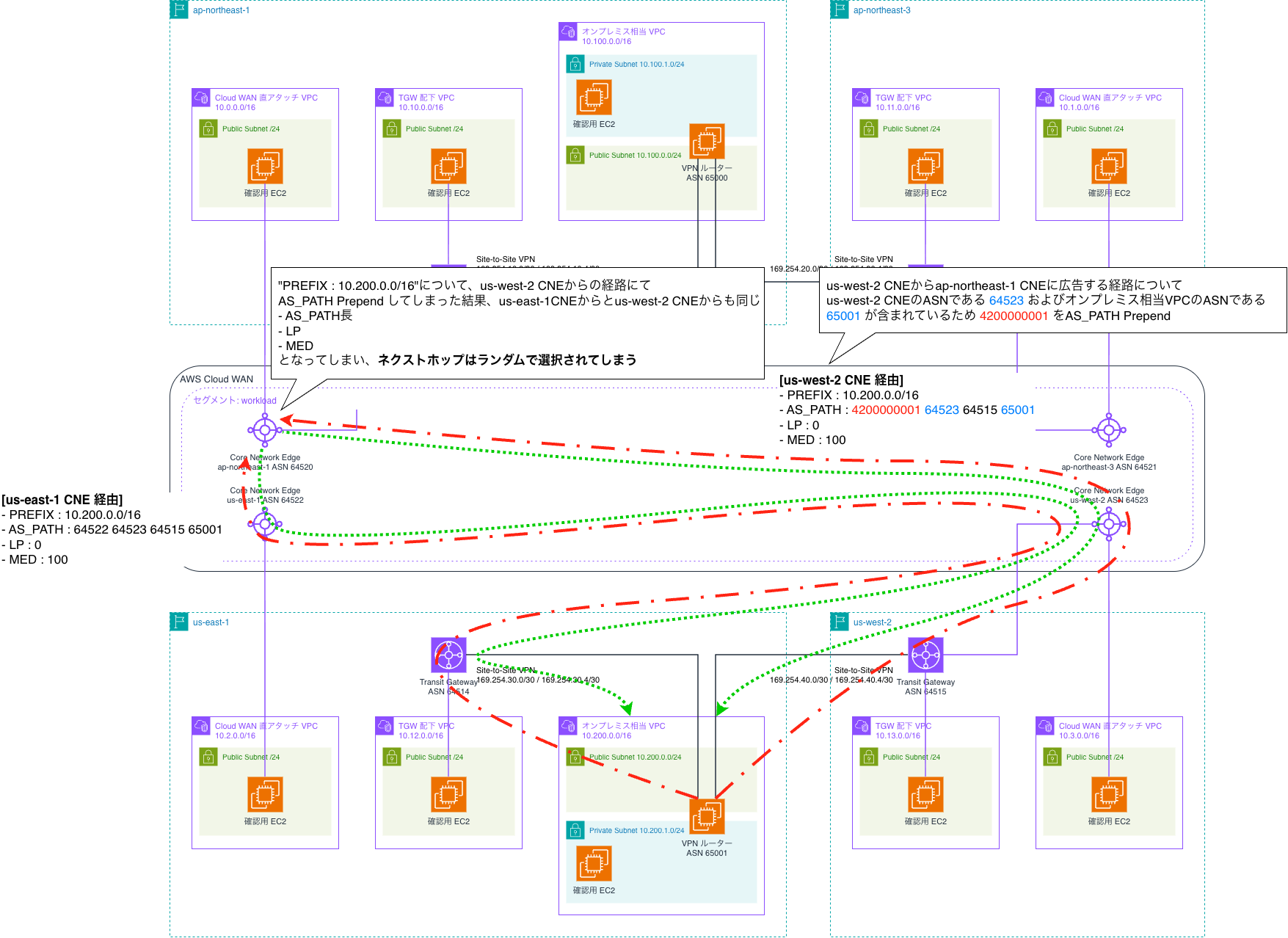
Task: Click the ap-northeast-1 region flag icon
Action: [x=179, y=10]
